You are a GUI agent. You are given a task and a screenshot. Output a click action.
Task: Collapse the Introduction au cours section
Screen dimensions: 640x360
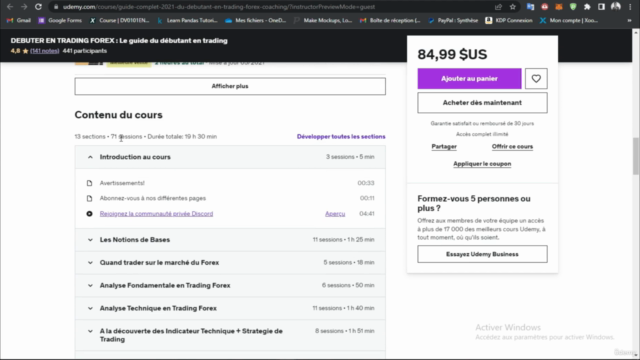(230, 157)
